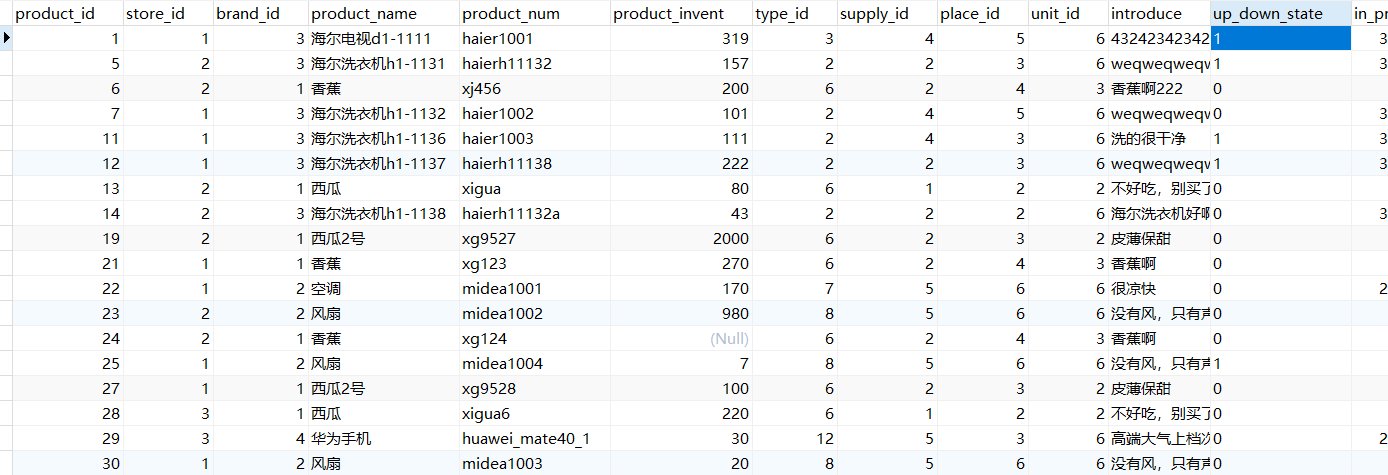Select the cell containing 海尔电视d1-1111
Viewport: 1388px width, 475px height.
click(383, 38)
